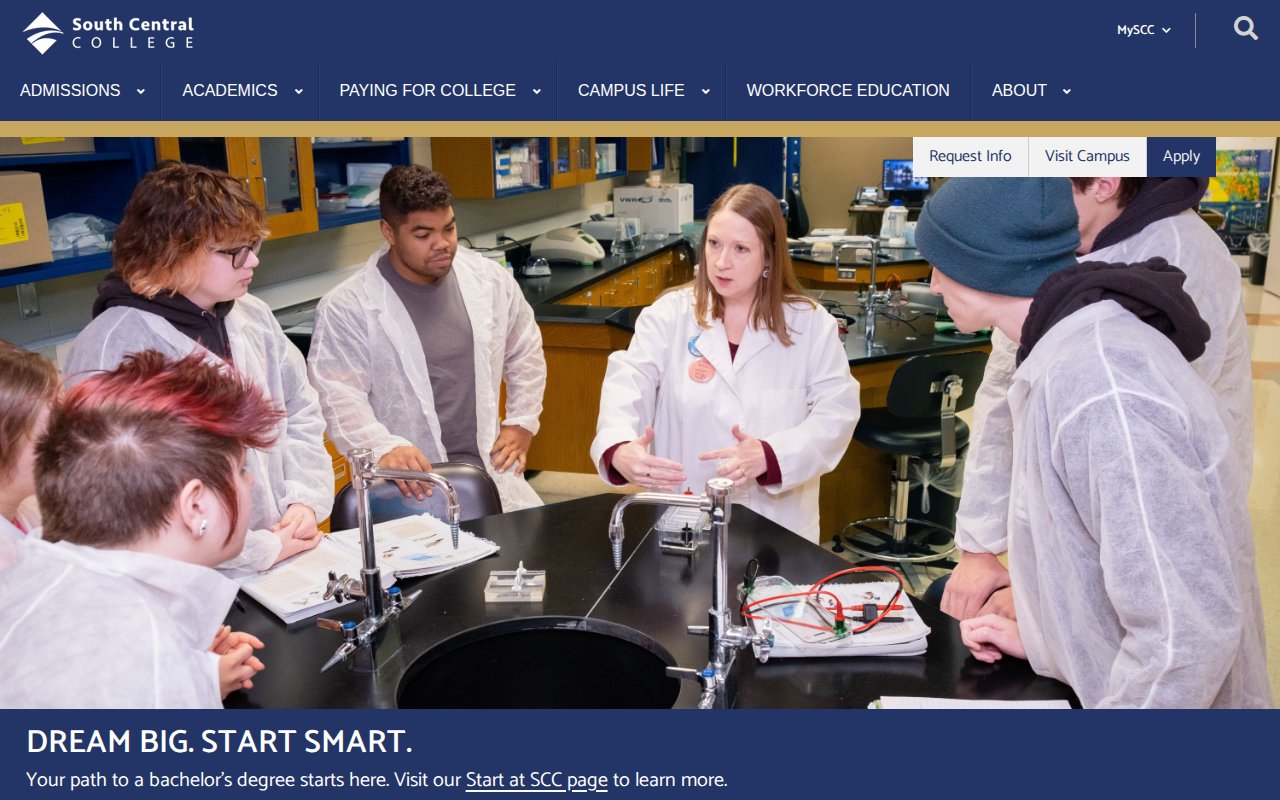The height and width of the screenshot is (800, 1280).
Task: Open the Paying for College item
Action: click(427, 90)
